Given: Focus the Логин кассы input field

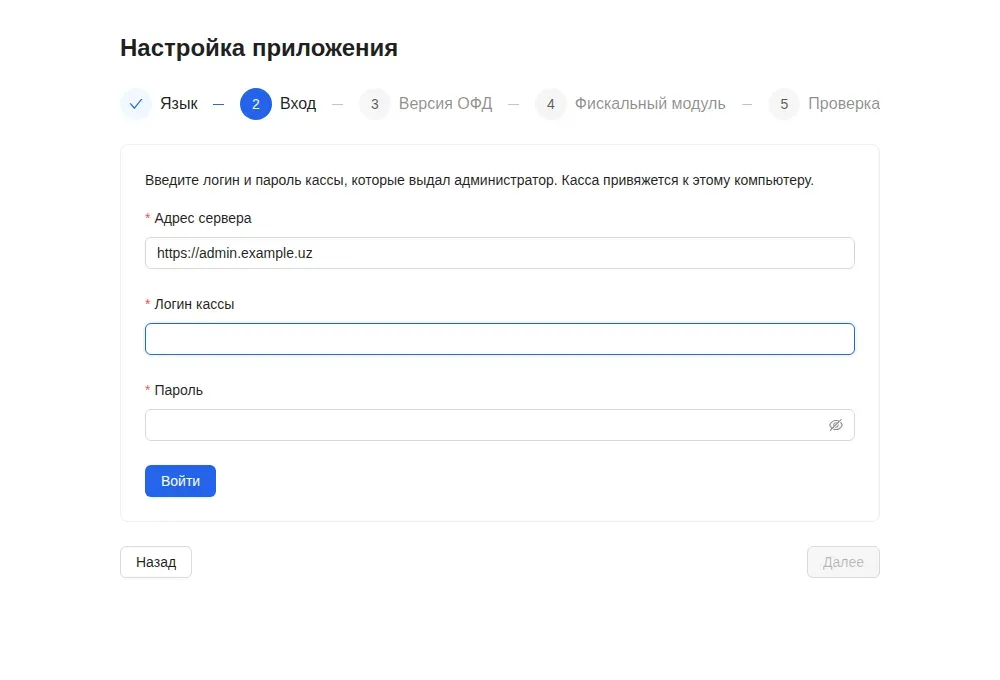Looking at the screenshot, I should pos(499,339).
